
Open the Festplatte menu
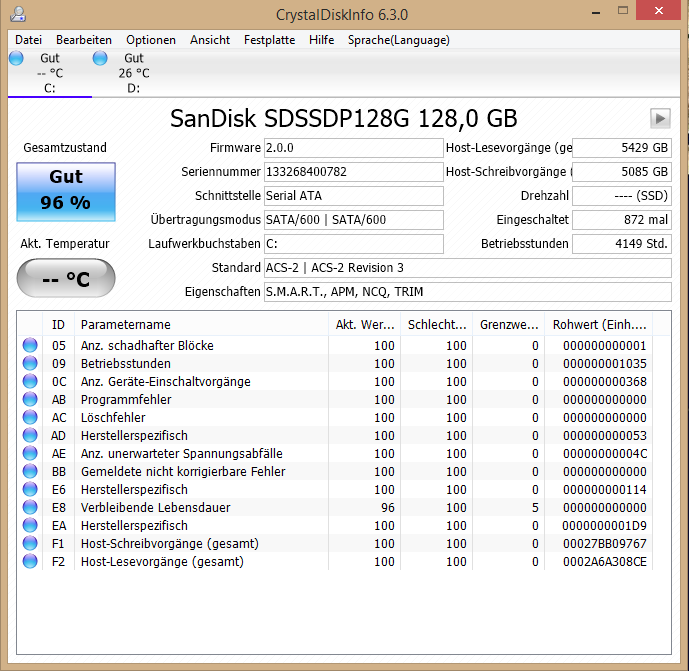[269, 40]
